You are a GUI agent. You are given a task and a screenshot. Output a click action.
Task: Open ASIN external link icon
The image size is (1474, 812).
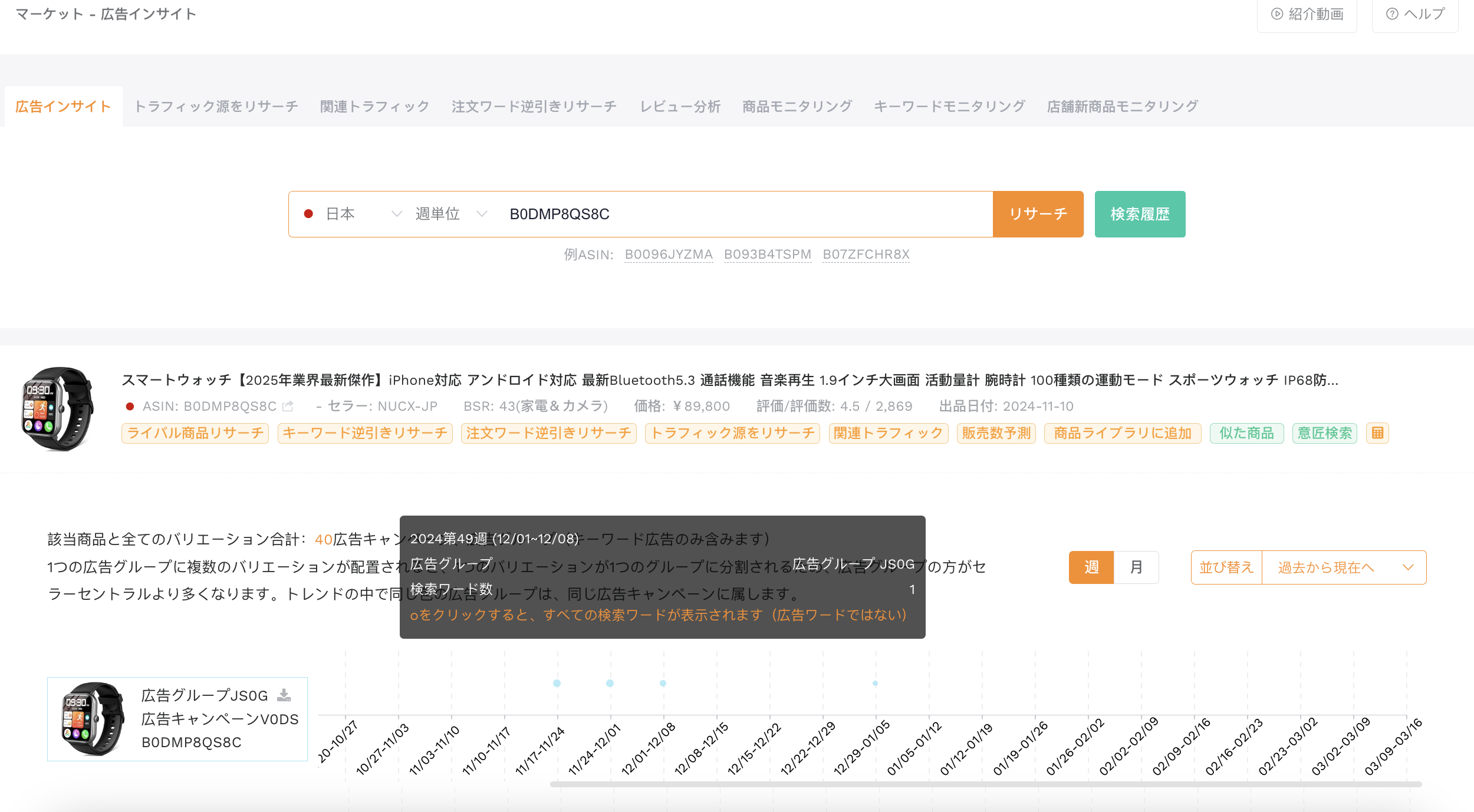click(x=288, y=406)
